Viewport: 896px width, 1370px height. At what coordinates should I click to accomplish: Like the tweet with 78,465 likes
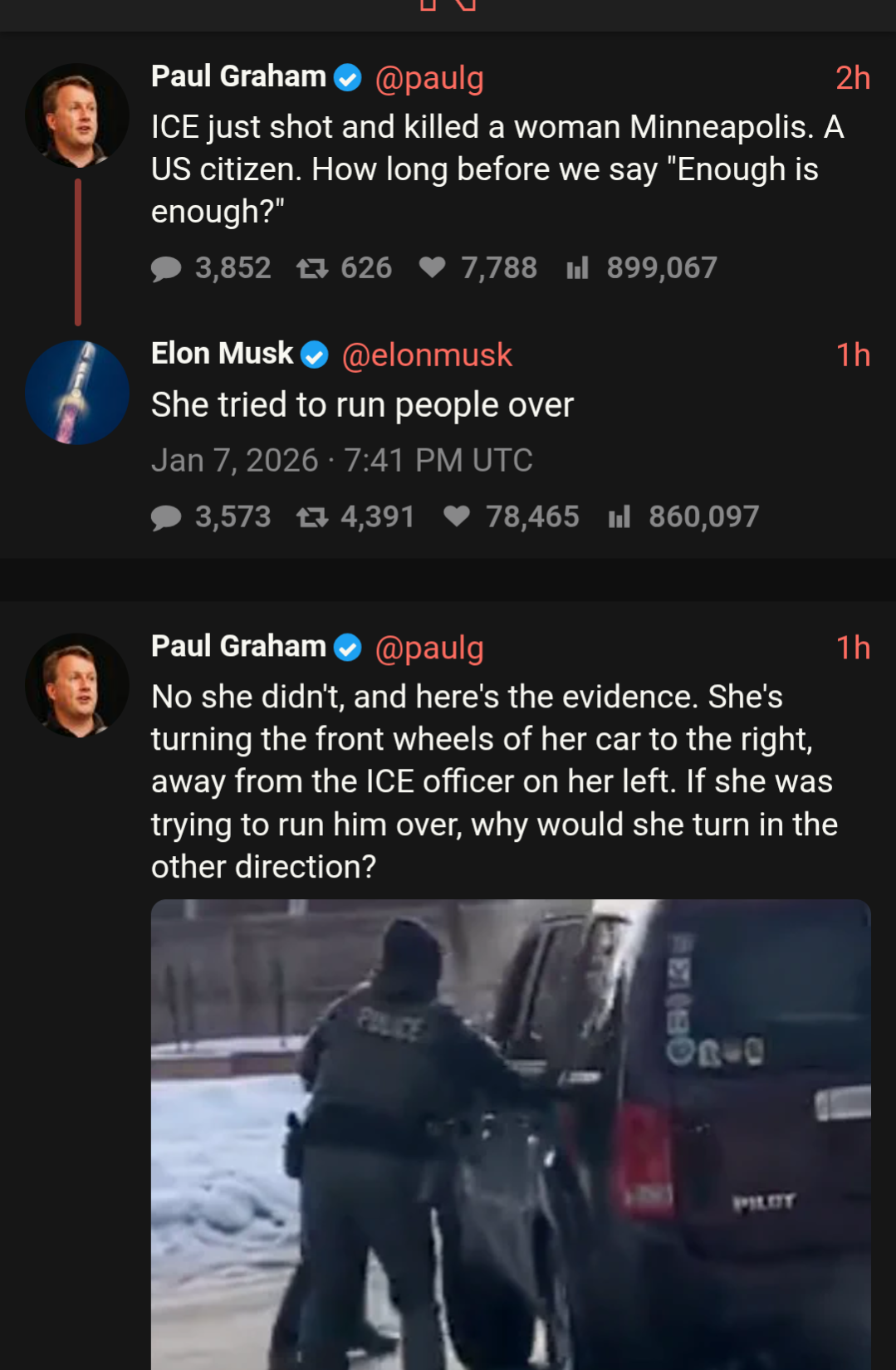pyautogui.click(x=457, y=516)
